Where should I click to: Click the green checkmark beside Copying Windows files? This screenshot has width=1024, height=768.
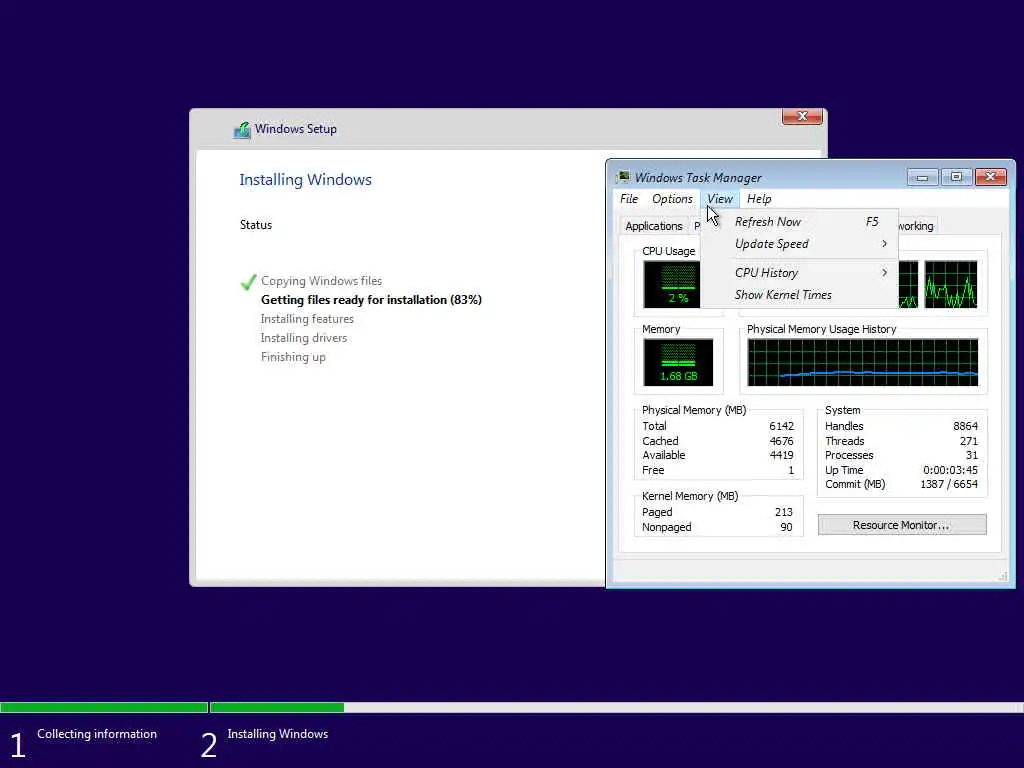(x=248, y=282)
